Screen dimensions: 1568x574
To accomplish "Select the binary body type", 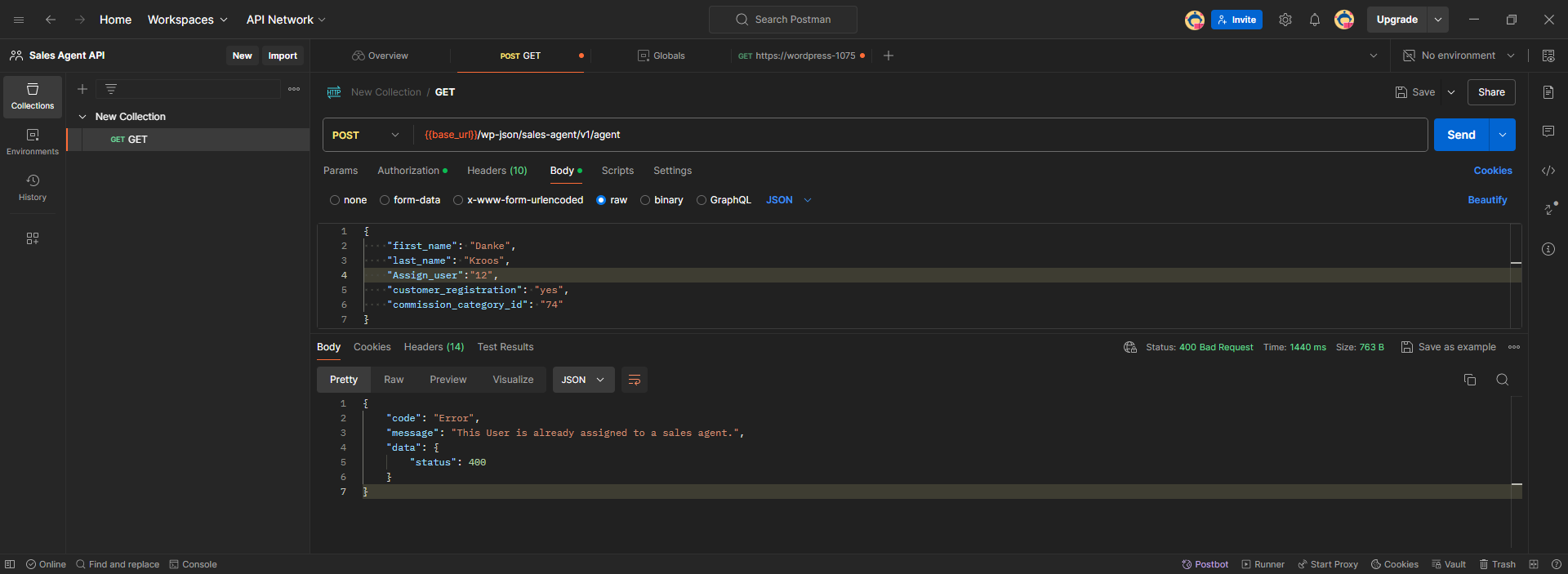I will [645, 200].
